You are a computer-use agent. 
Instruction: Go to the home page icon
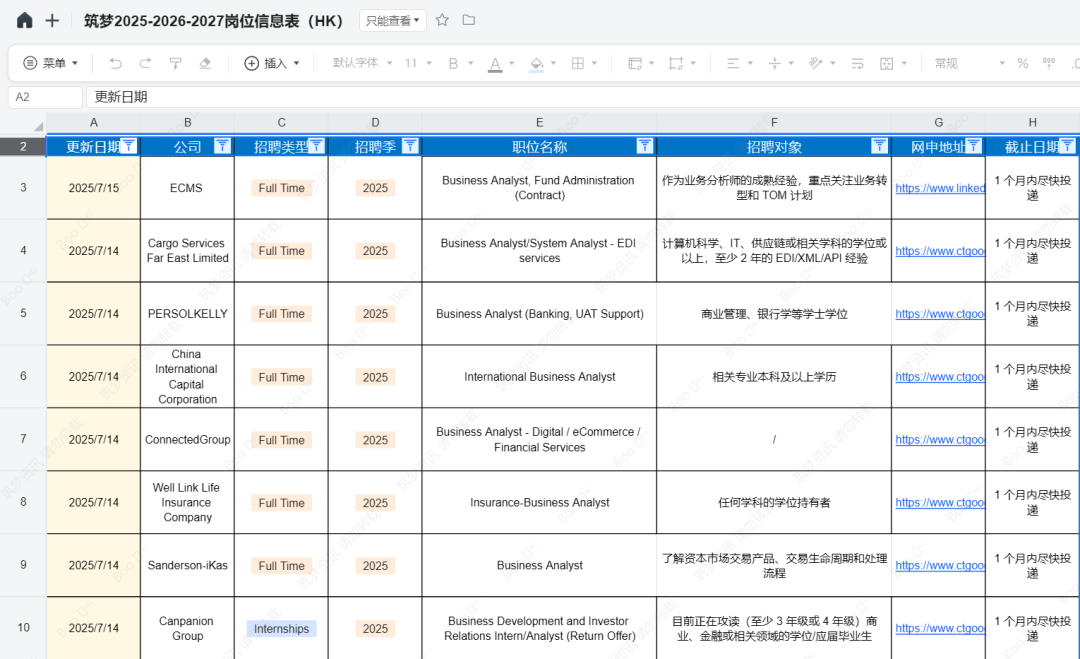coord(25,21)
